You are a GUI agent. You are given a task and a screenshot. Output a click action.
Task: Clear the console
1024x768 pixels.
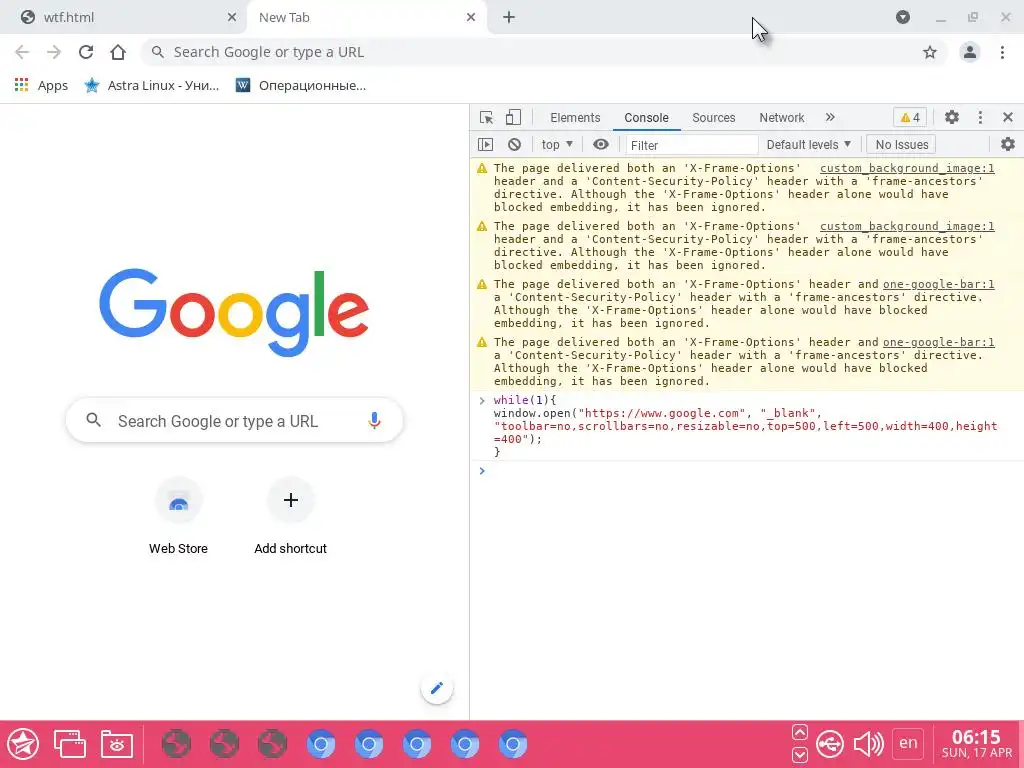click(x=515, y=144)
